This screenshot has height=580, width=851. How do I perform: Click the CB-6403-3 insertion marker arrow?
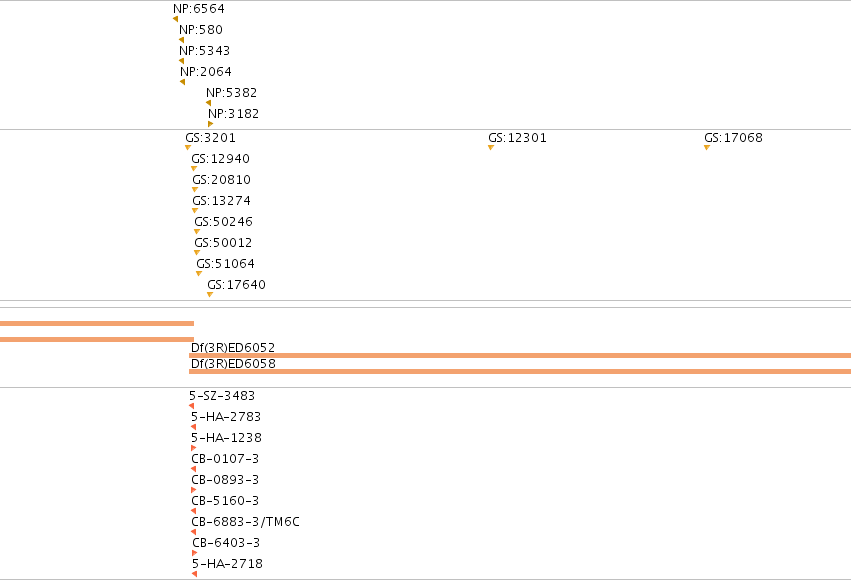[195, 553]
